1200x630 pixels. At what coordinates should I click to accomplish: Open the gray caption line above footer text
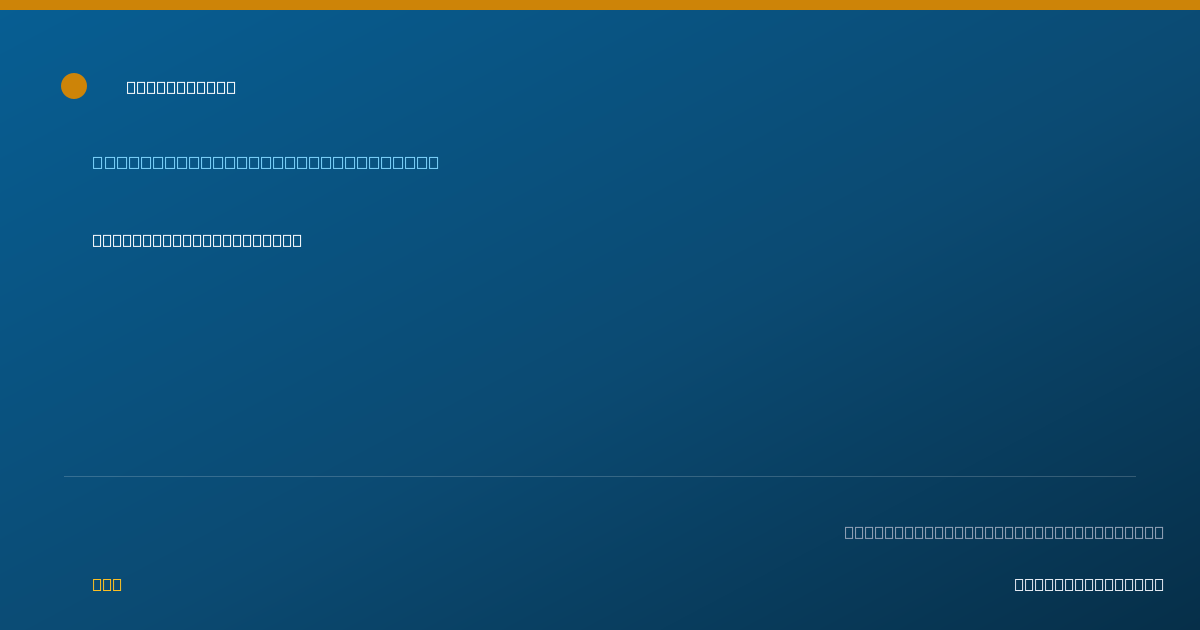[x=1004, y=532]
